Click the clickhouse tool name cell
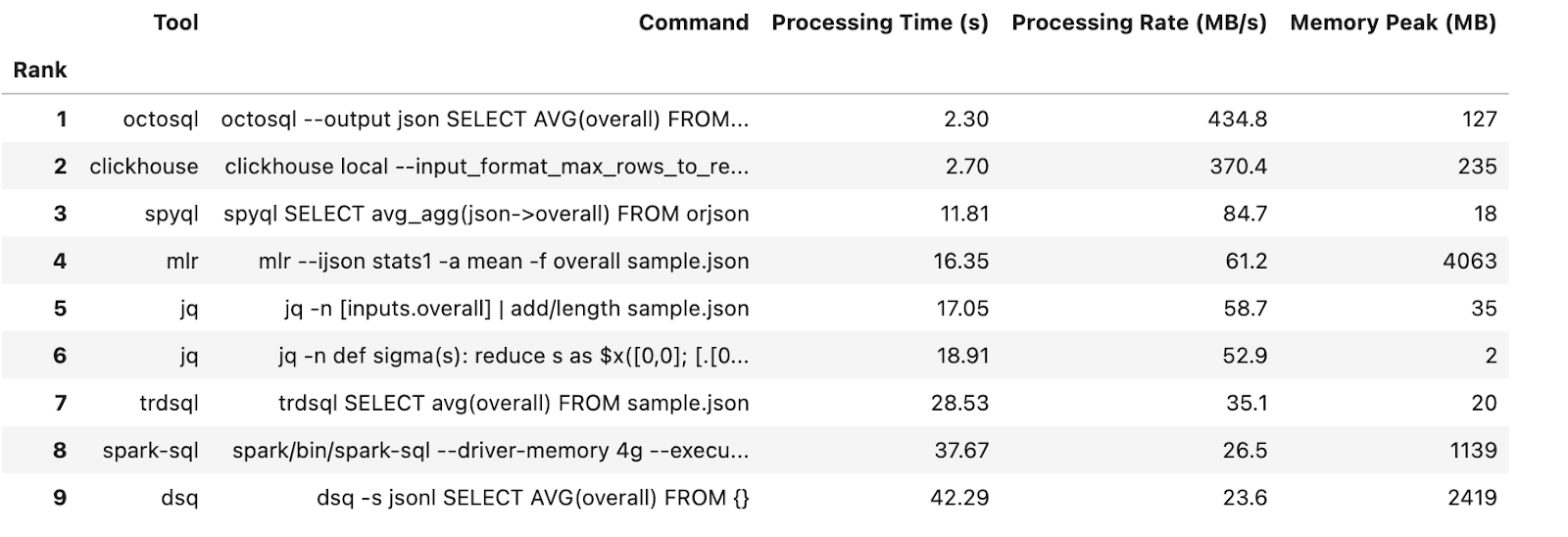1568x537 pixels. [144, 167]
